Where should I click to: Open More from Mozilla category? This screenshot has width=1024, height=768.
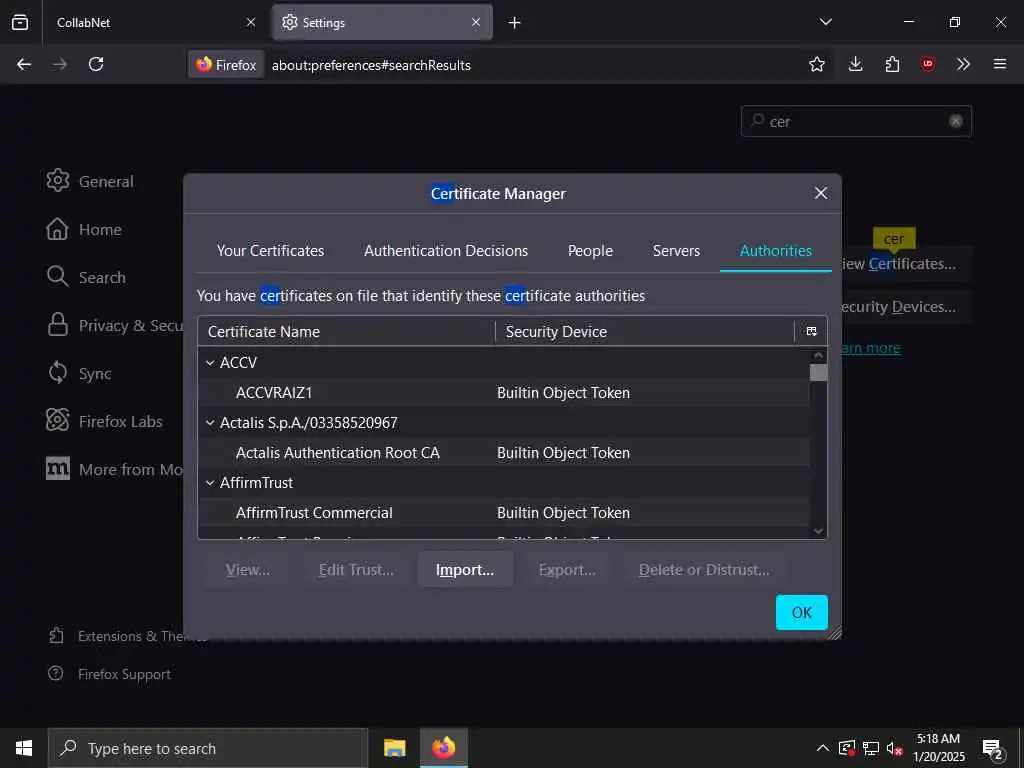coord(114,469)
